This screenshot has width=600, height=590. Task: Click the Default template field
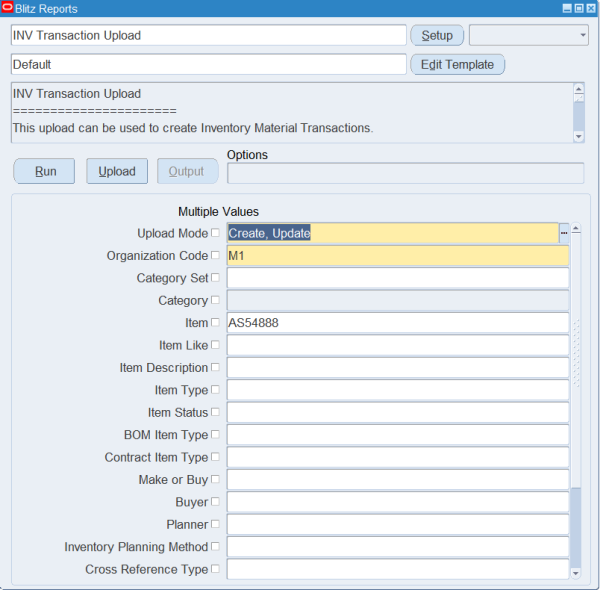click(x=209, y=64)
